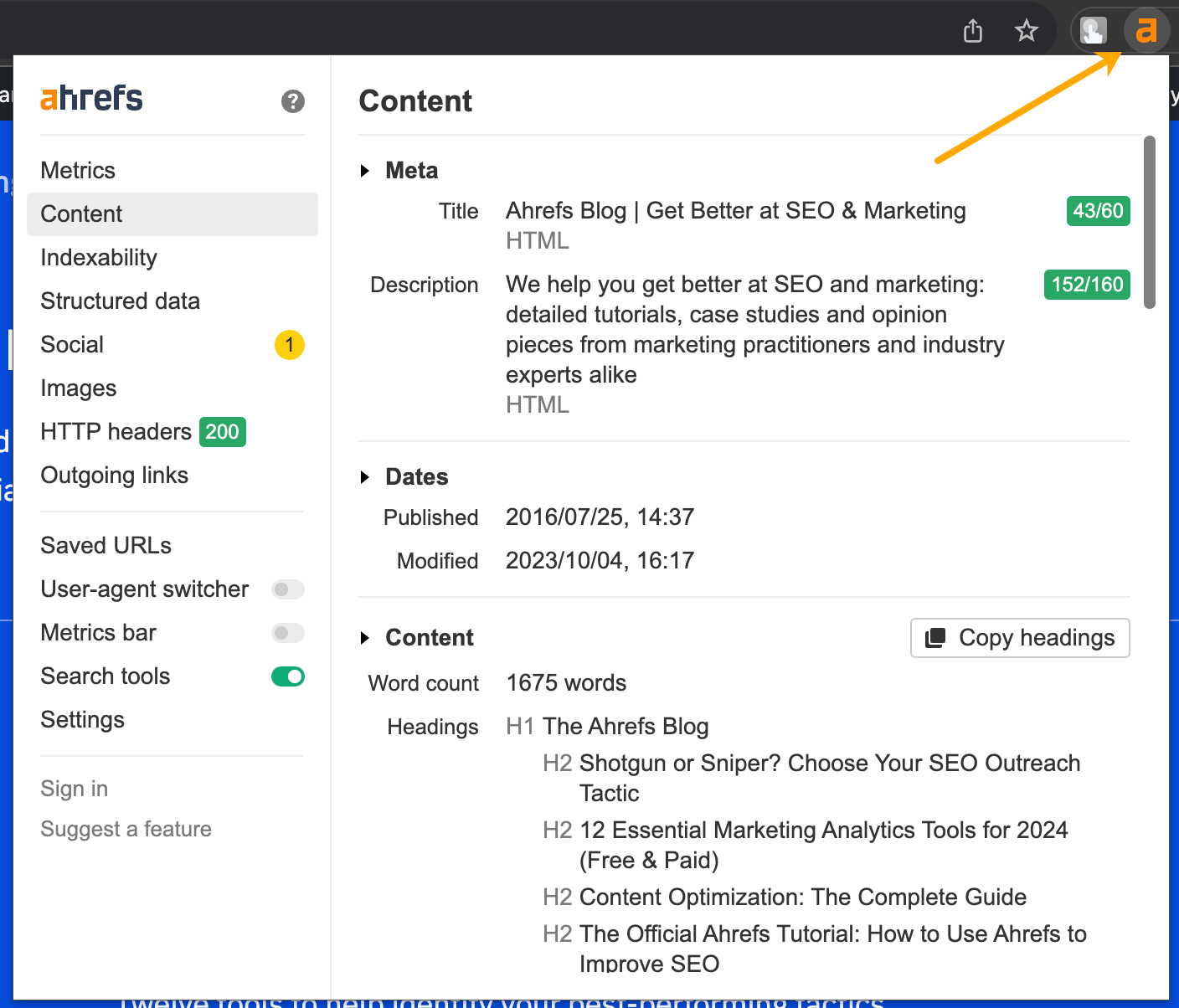Click the green 43/60 title length indicator
This screenshot has width=1179, height=1008.
(x=1098, y=211)
